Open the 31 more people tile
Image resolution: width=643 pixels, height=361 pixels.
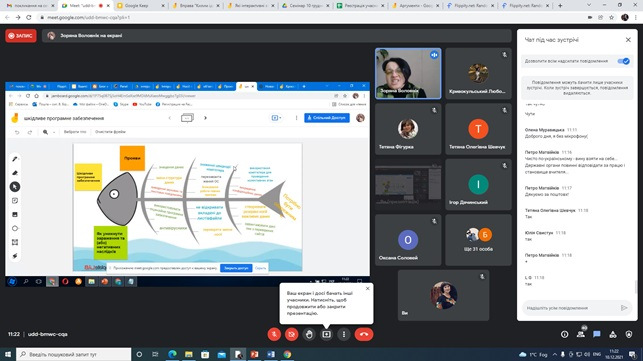(x=478, y=240)
